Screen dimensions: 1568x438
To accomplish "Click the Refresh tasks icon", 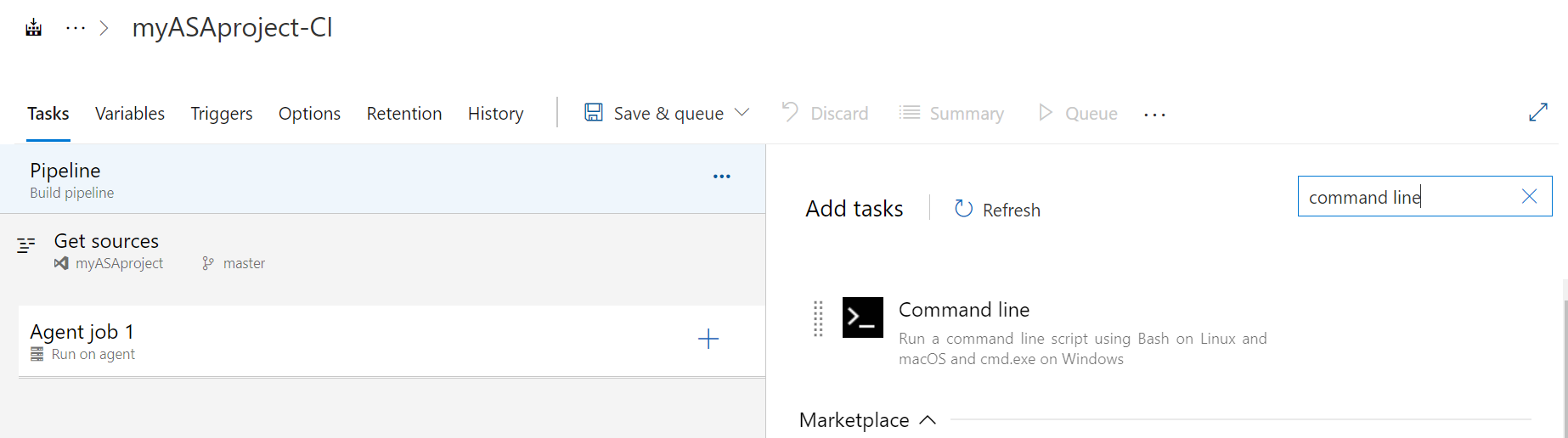I will point(963,209).
